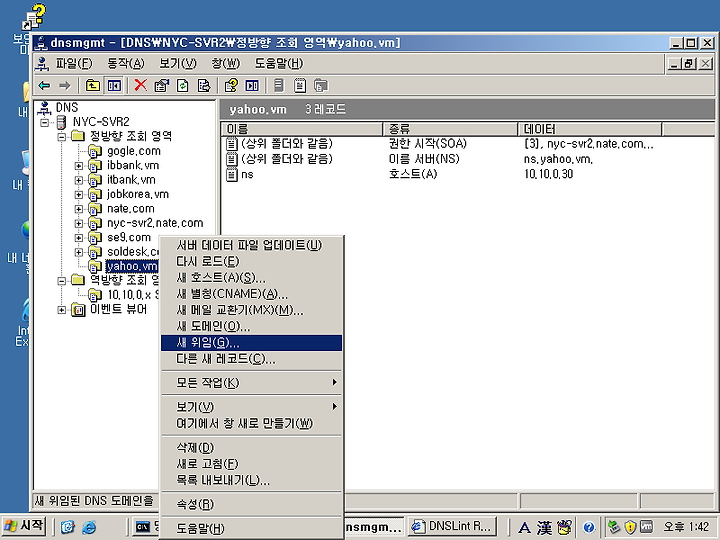Click the language bar help icon
The height and width of the screenshot is (540, 720).
(x=589, y=527)
